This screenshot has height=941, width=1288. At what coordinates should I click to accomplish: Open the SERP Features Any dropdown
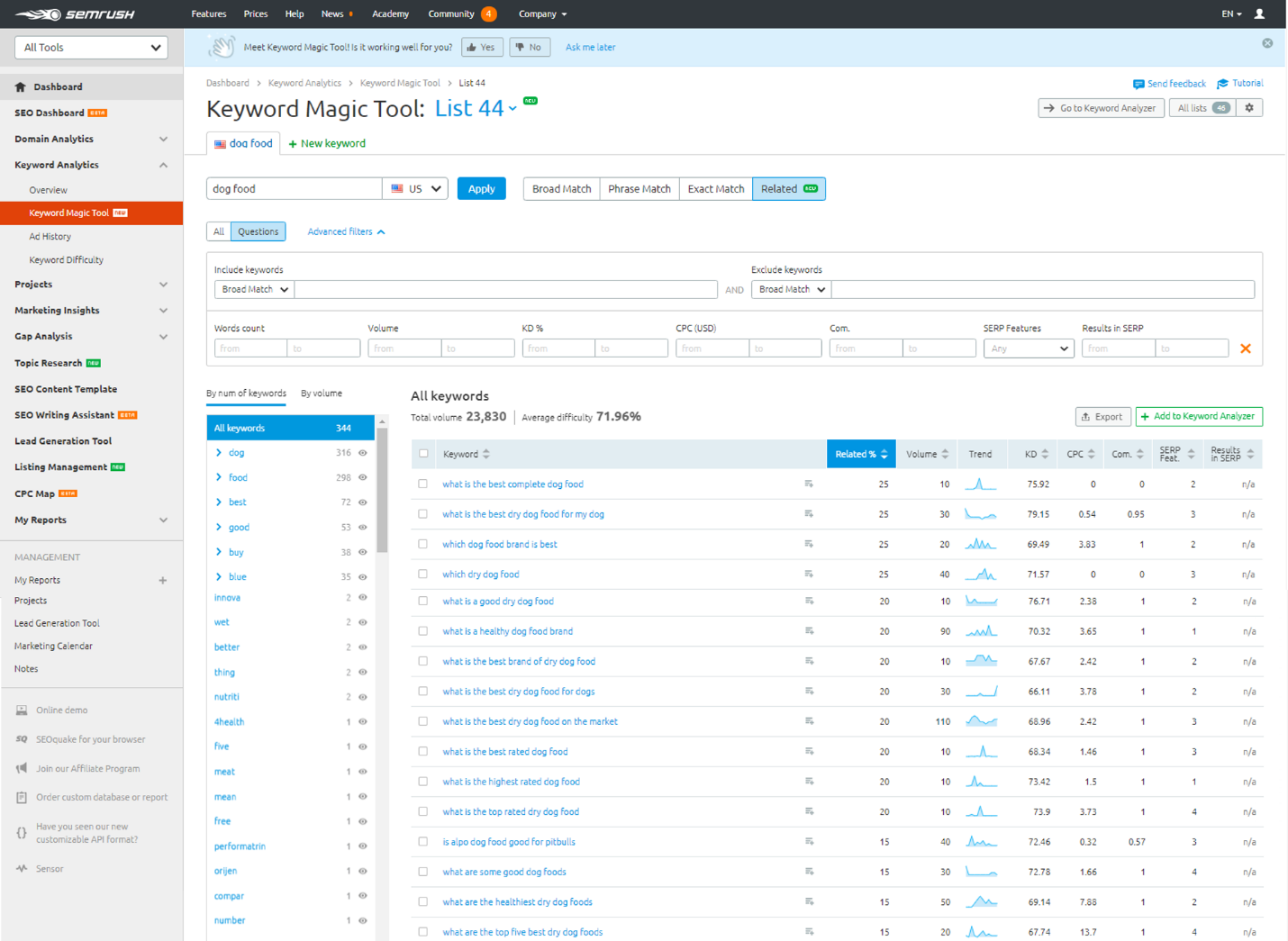click(x=1028, y=348)
